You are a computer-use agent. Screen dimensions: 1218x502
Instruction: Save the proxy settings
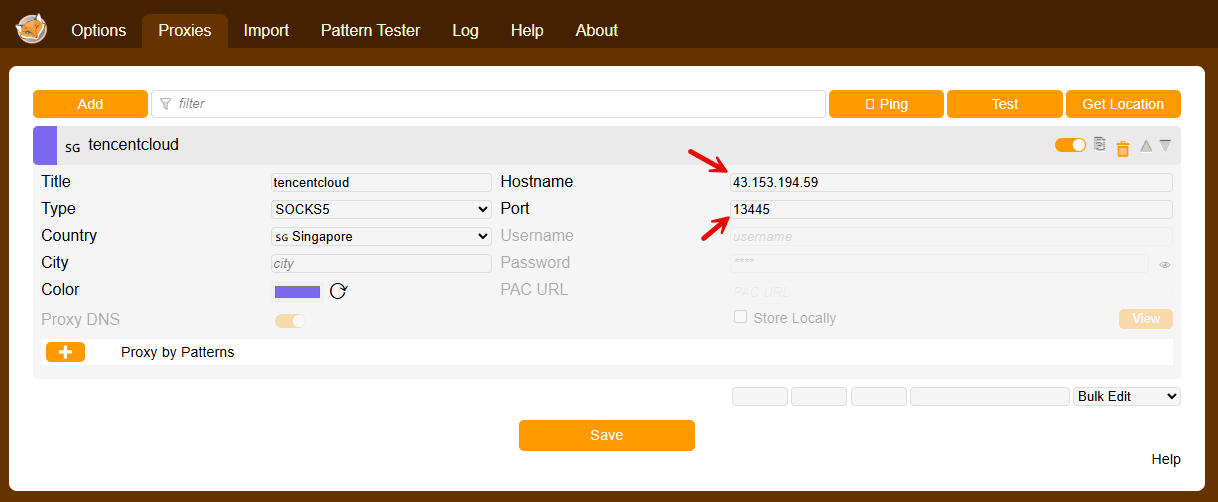607,435
